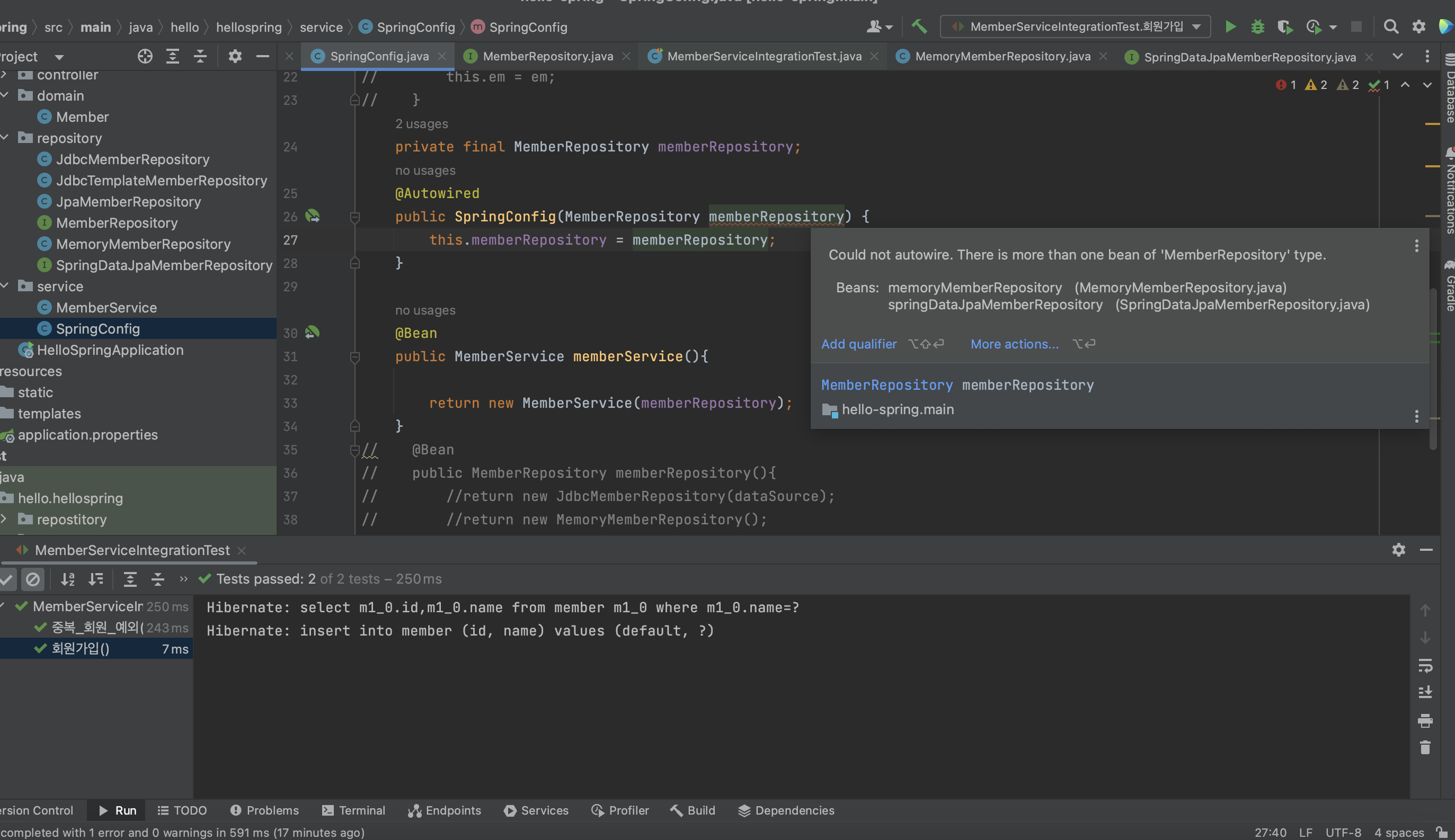Clear console with trash icon
This screenshot has width=1455, height=840.
(x=1425, y=748)
